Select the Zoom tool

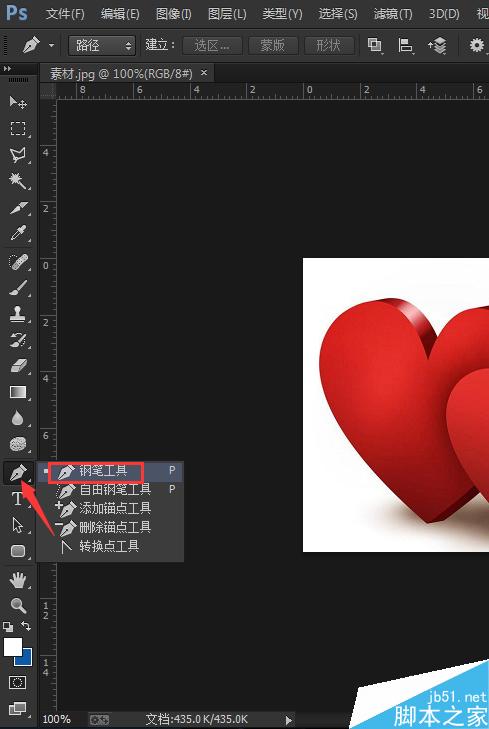pyautogui.click(x=18, y=606)
